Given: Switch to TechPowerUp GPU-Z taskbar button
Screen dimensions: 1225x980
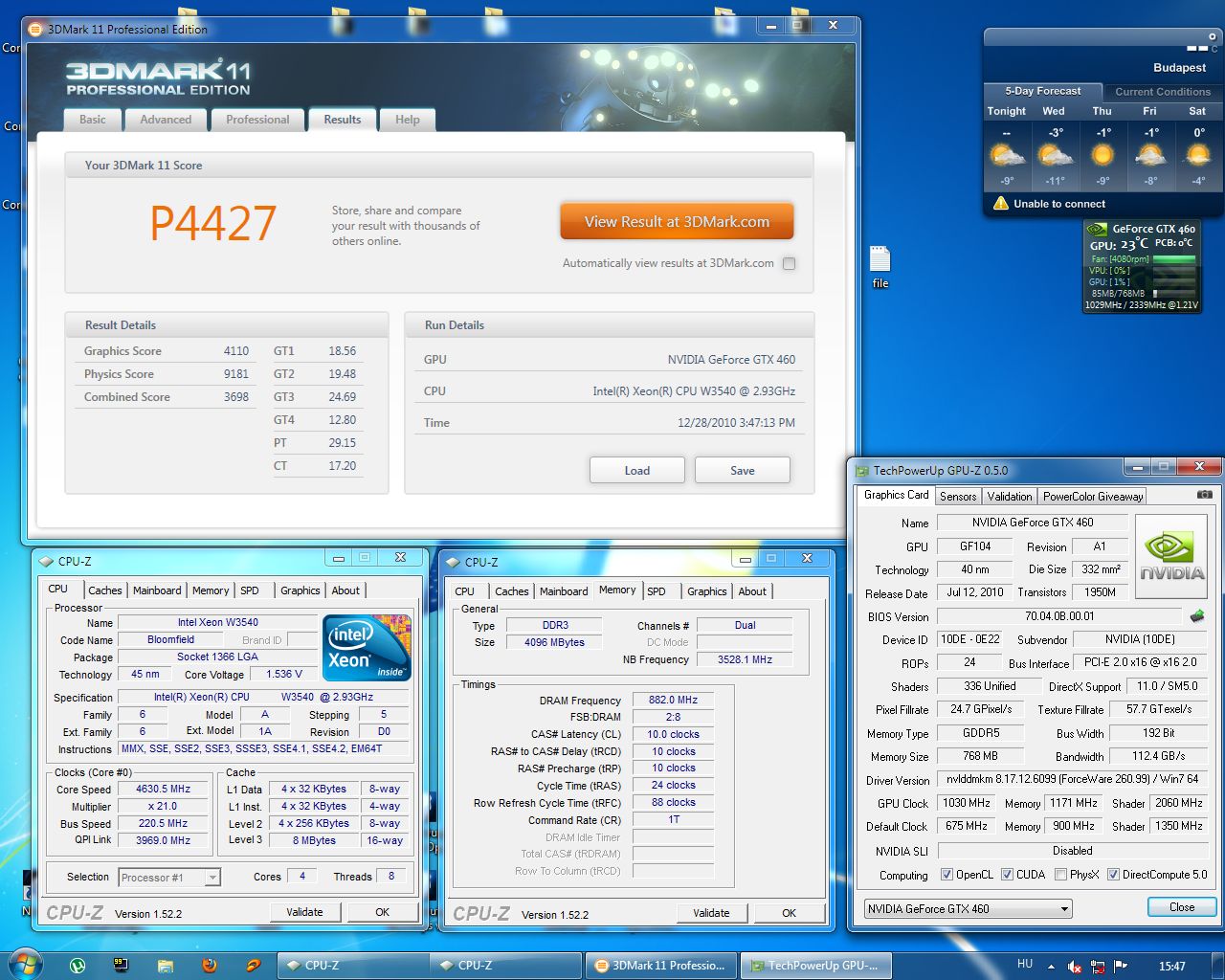Looking at the screenshot, I should (816, 966).
